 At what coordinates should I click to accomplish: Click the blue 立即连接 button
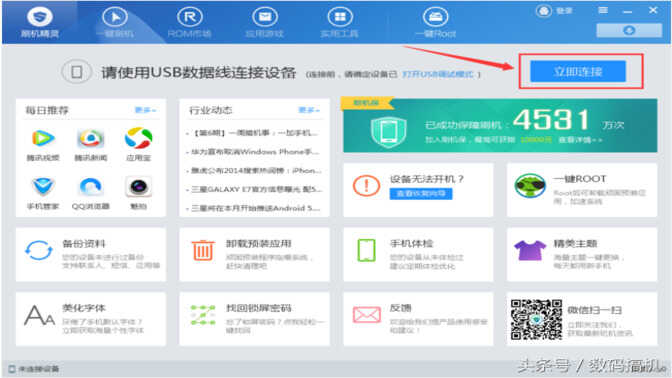[578, 71]
